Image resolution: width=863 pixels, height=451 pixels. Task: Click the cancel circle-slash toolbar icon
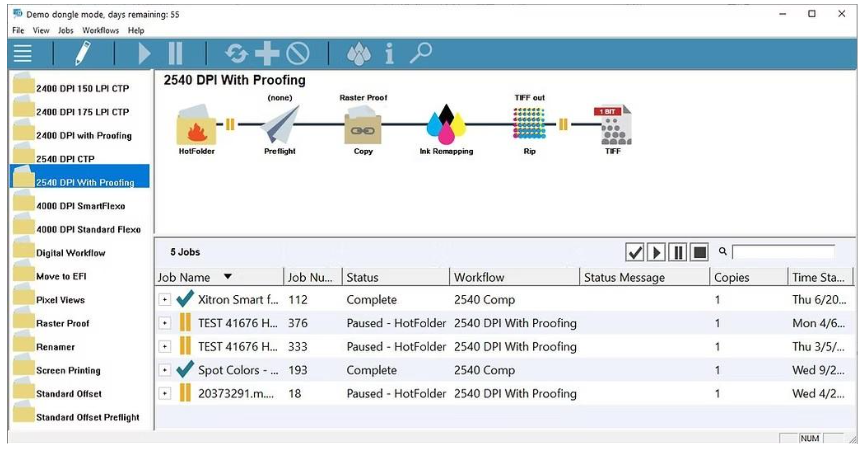(297, 54)
